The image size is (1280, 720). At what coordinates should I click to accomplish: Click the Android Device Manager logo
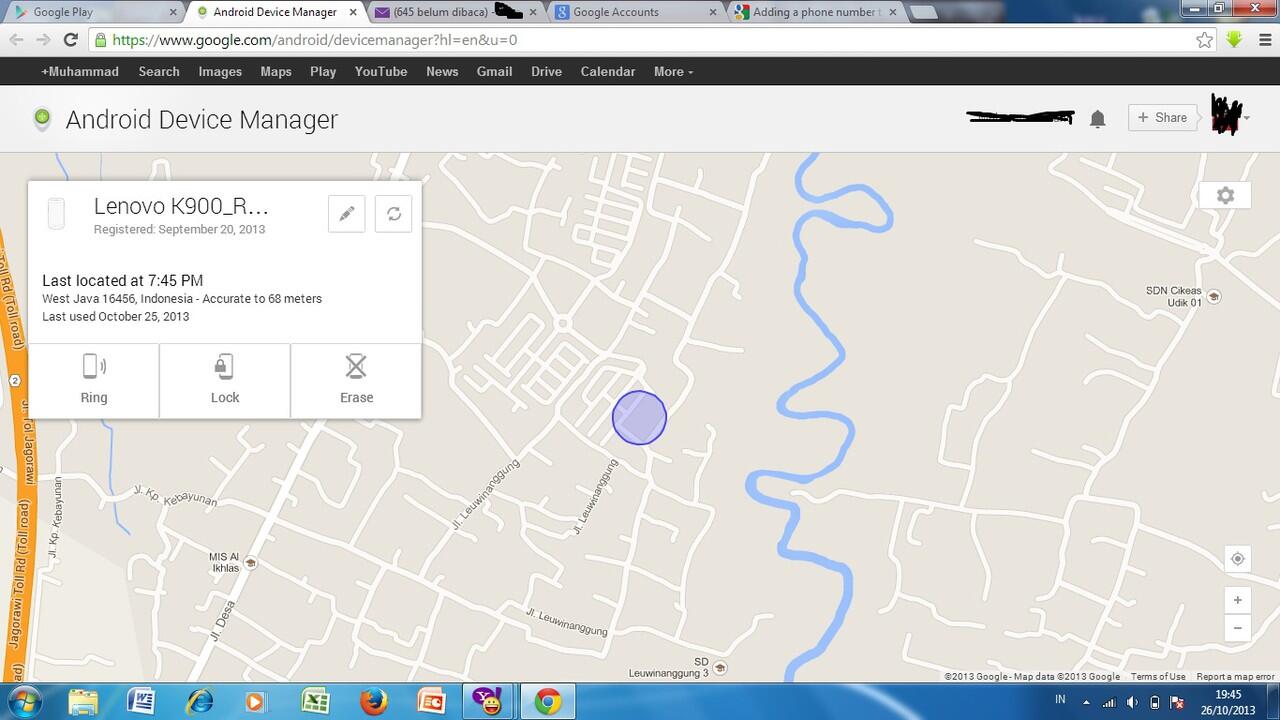(42, 119)
